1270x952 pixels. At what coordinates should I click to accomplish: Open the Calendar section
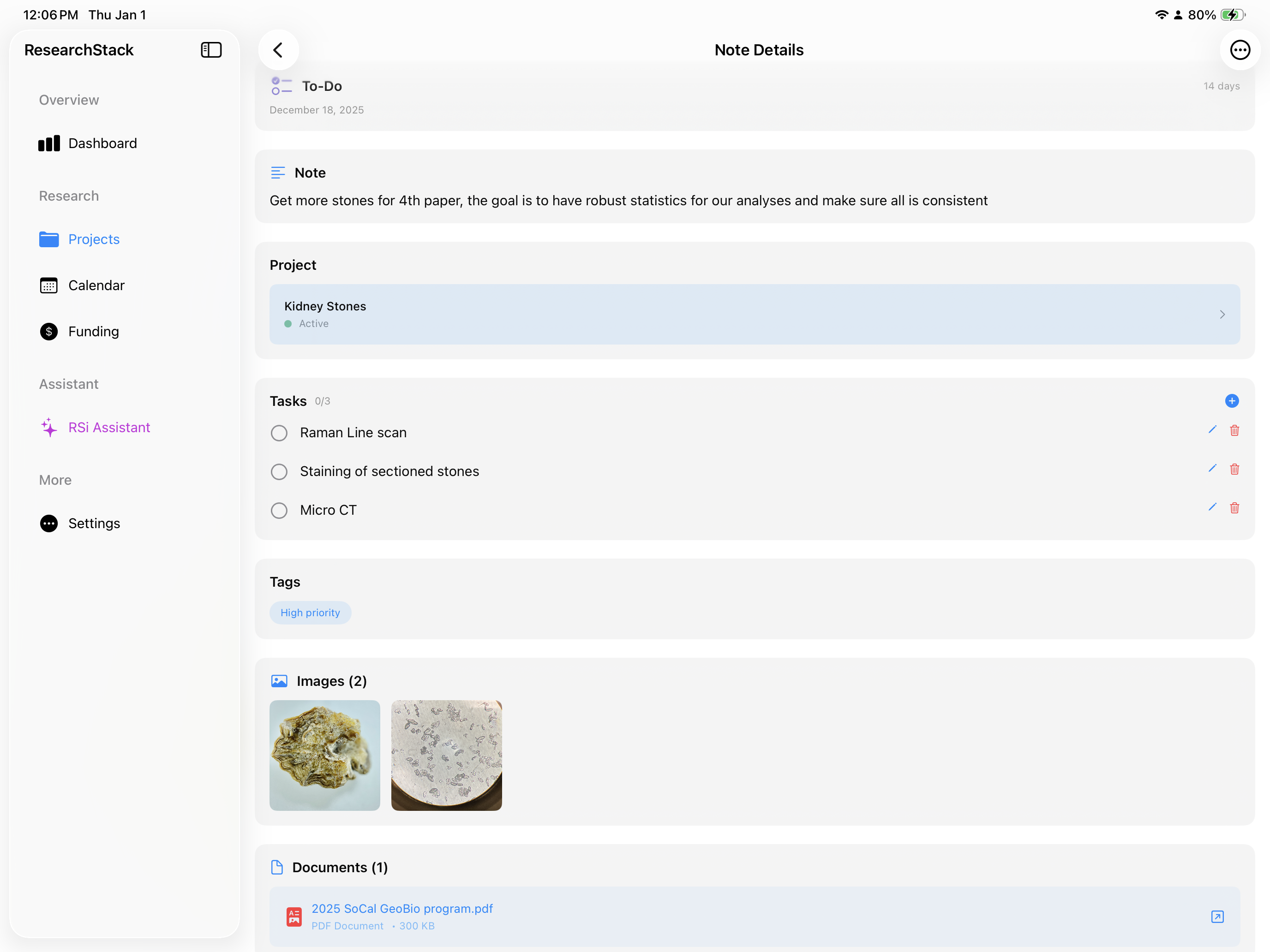(x=96, y=285)
